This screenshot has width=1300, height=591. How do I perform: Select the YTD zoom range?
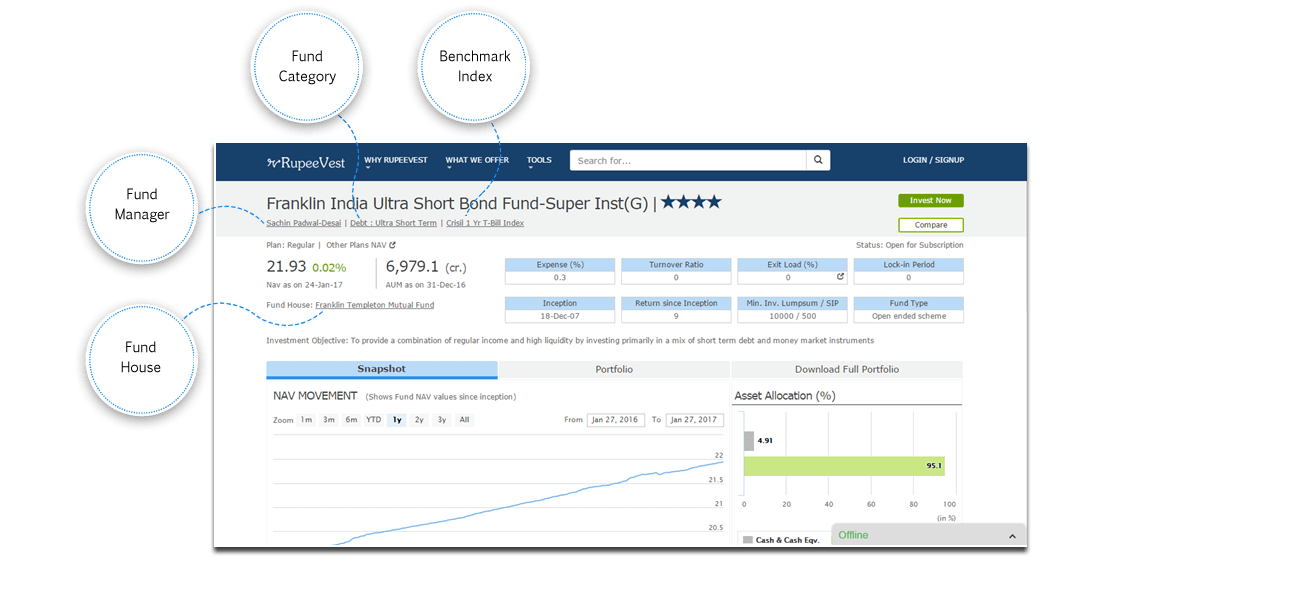click(374, 420)
